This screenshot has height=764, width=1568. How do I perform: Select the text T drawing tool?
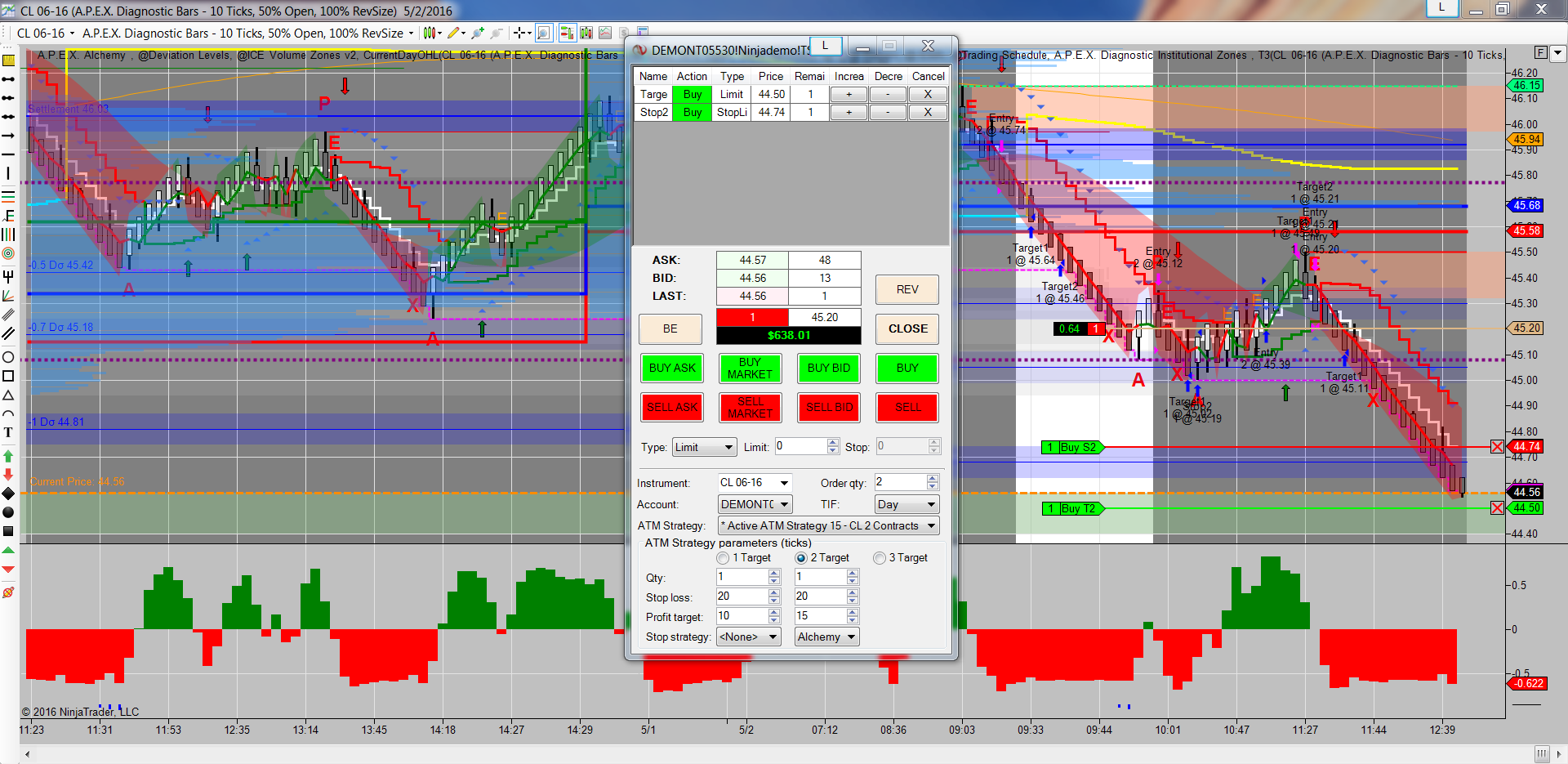(x=8, y=432)
